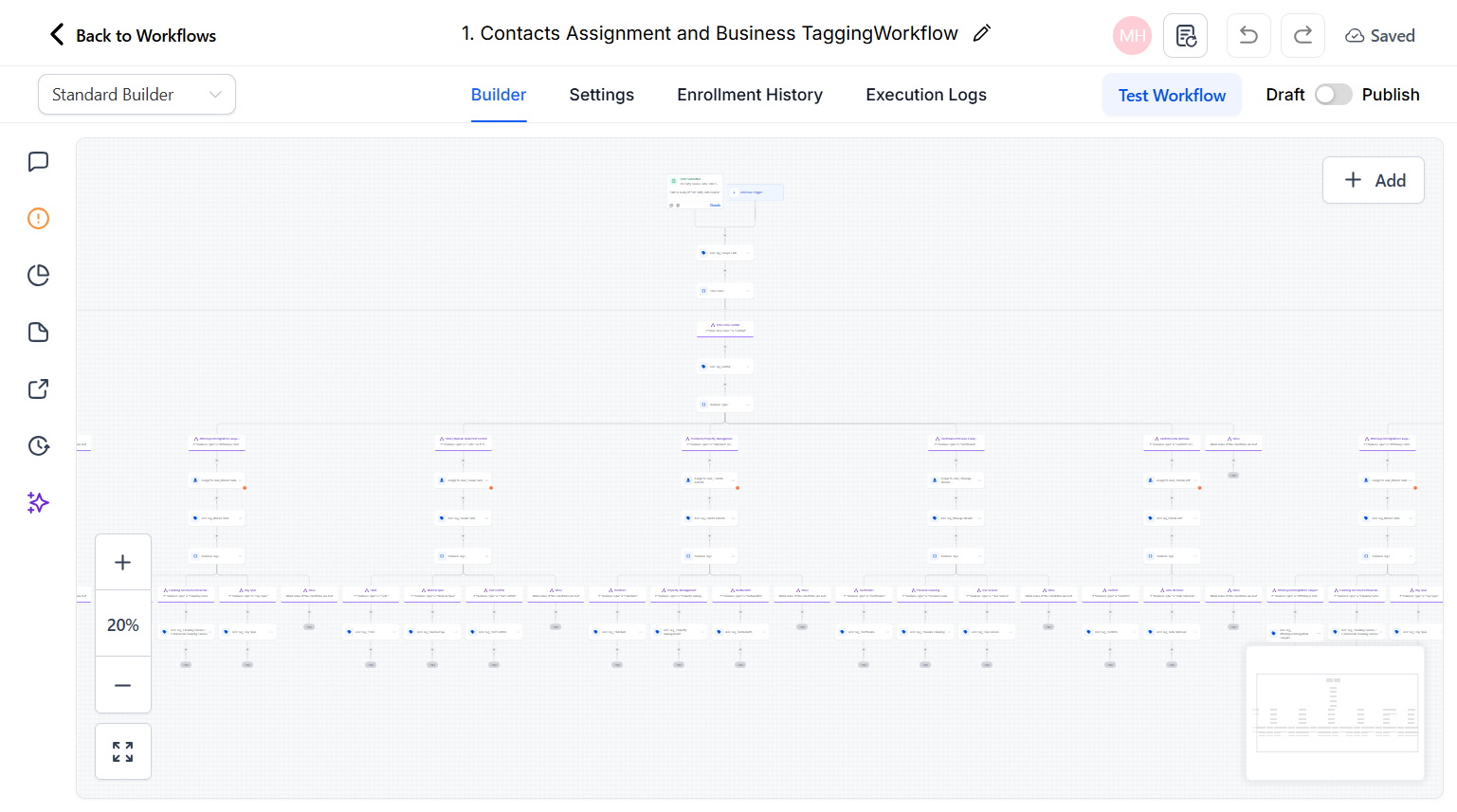Open the pie chart stats icon
Image resolution: width=1457 pixels, height=812 pixels.
(x=38, y=276)
